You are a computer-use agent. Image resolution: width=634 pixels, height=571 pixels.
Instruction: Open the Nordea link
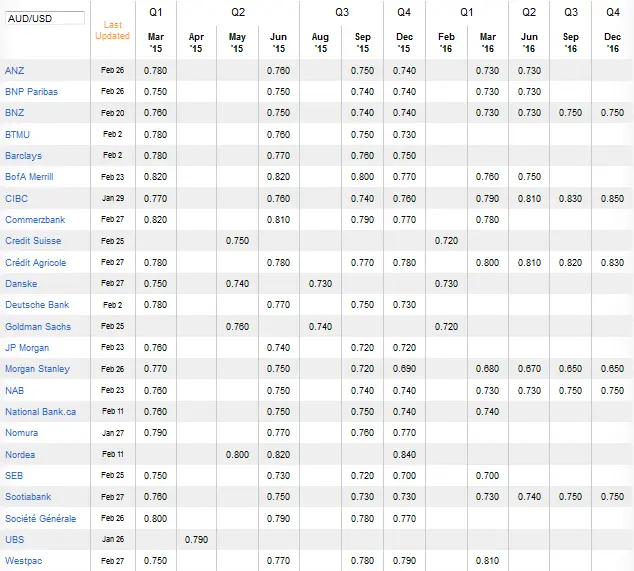pos(20,455)
